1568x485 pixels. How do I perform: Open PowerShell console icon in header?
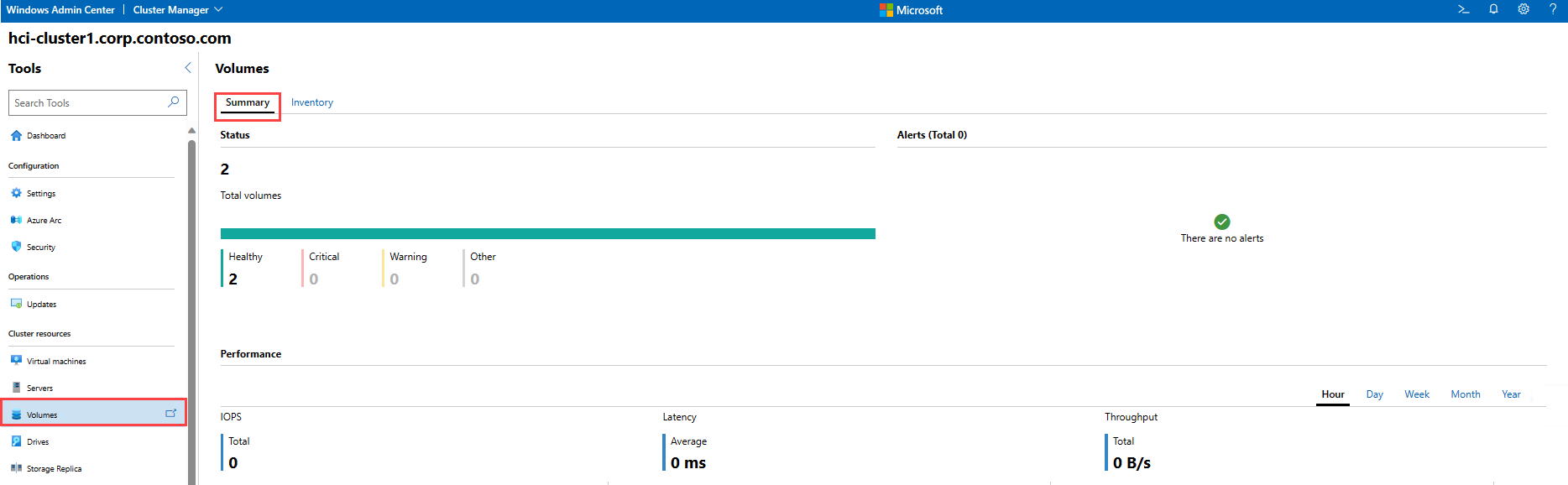(x=1463, y=10)
